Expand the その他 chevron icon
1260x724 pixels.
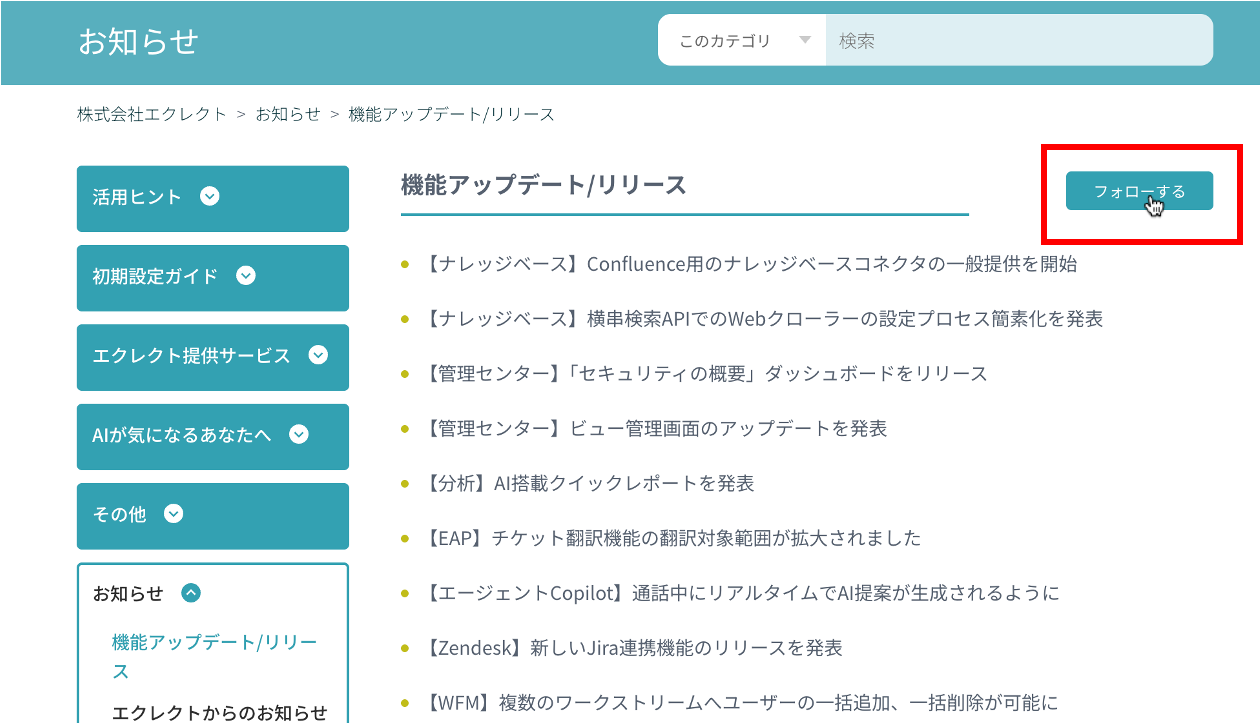[x=174, y=513]
